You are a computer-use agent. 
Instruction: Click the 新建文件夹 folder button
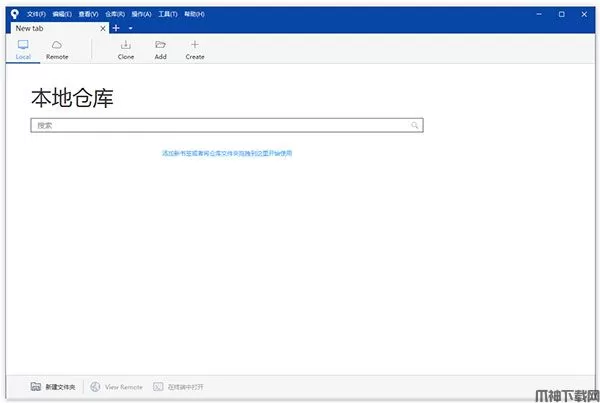(x=53, y=387)
